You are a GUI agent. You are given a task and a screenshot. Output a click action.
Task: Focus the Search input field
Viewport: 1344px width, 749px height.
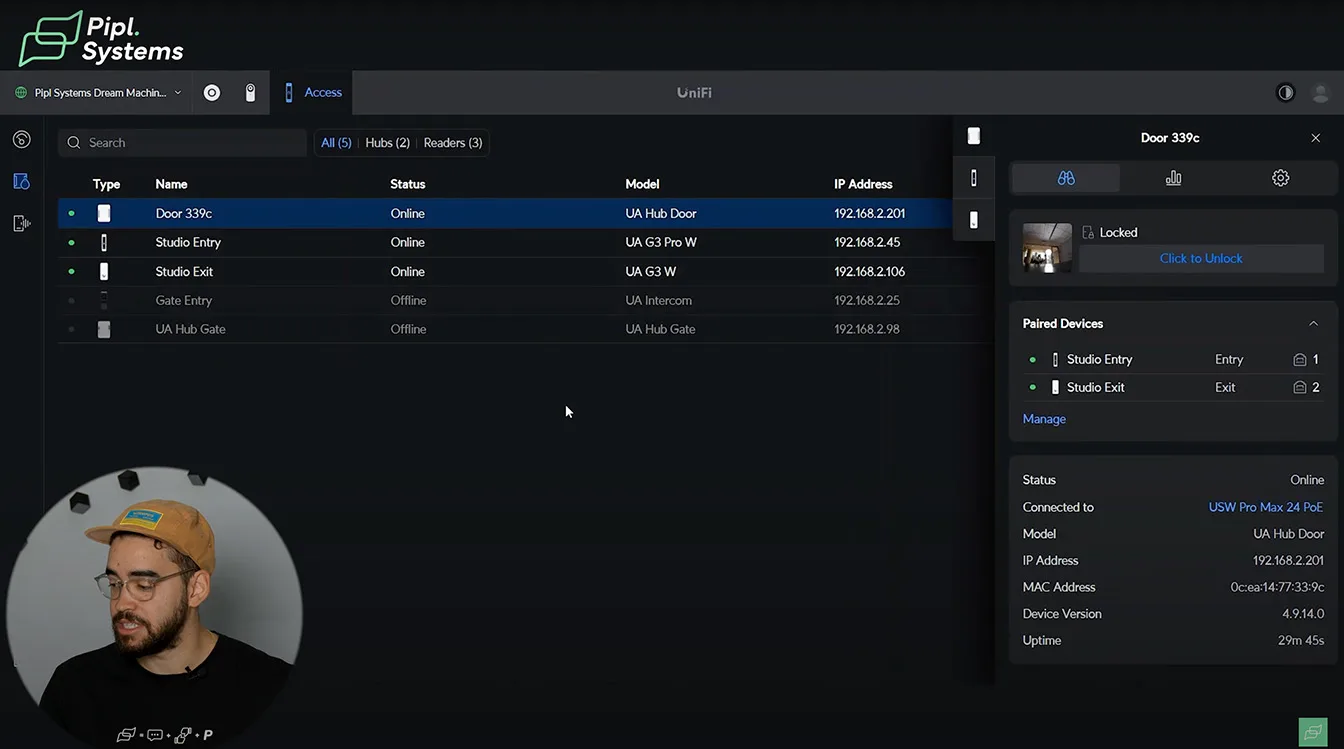[182, 143]
